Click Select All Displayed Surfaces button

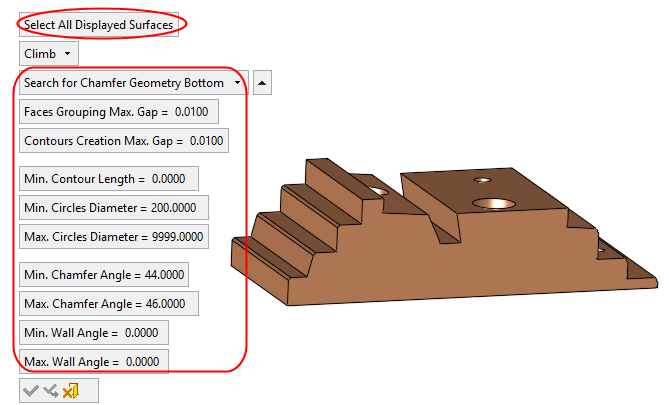tap(98, 24)
